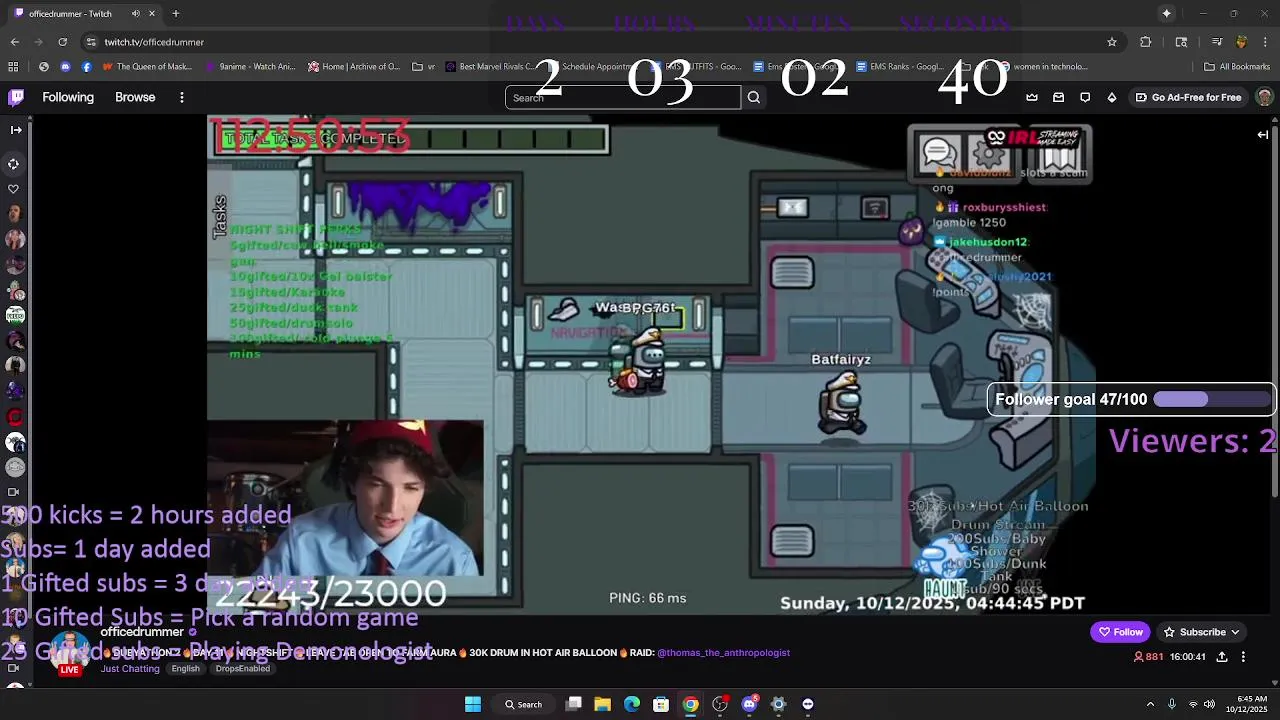Click the stream video player area
This screenshot has width=1280, height=720.
651,365
